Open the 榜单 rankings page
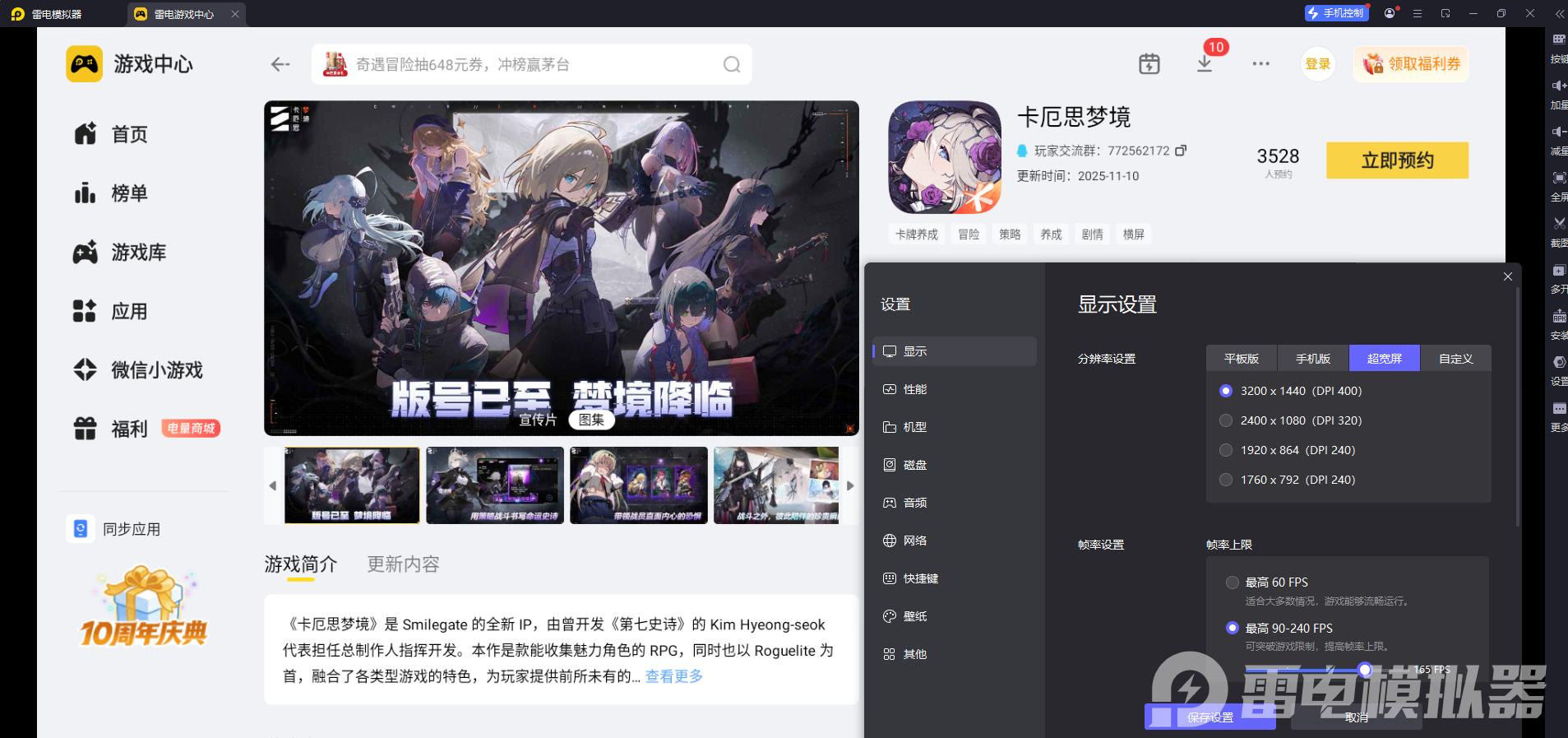Viewport: 1568px width, 738px height. pos(111,193)
